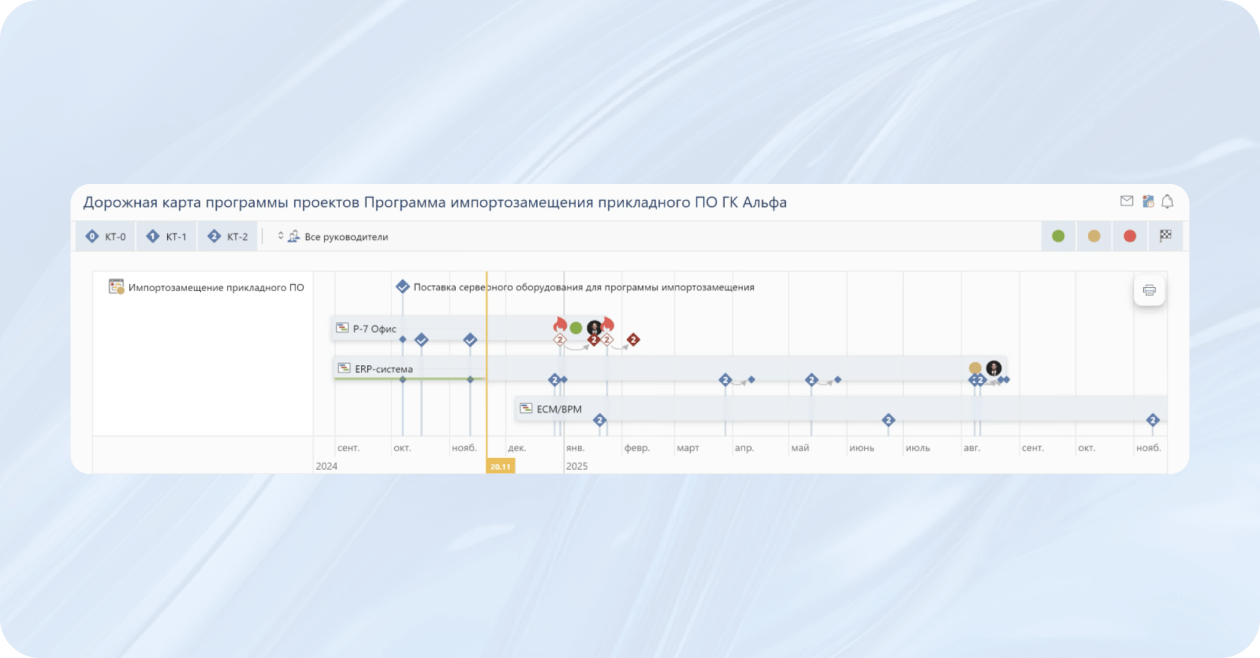Enable the red status filter circle
Viewport: 1260px width, 658px height.
pyautogui.click(x=1130, y=236)
